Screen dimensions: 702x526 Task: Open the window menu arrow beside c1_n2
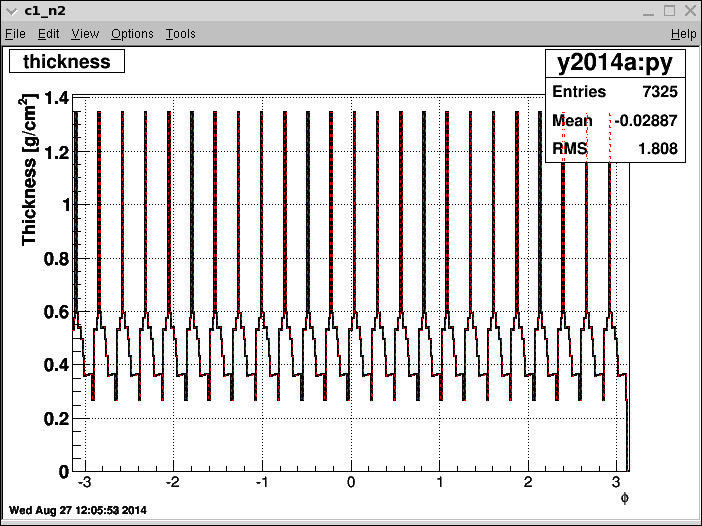point(12,11)
